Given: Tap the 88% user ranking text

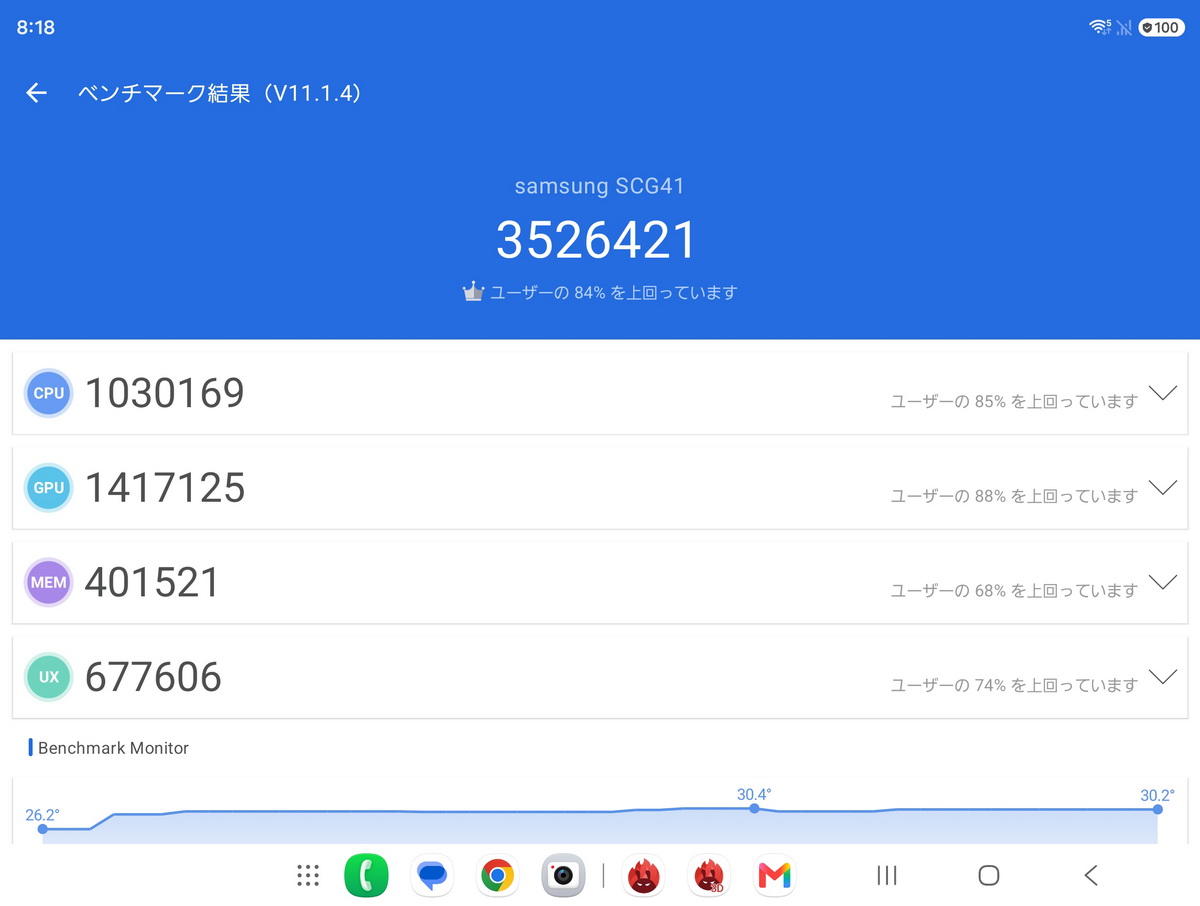Looking at the screenshot, I should [1014, 496].
